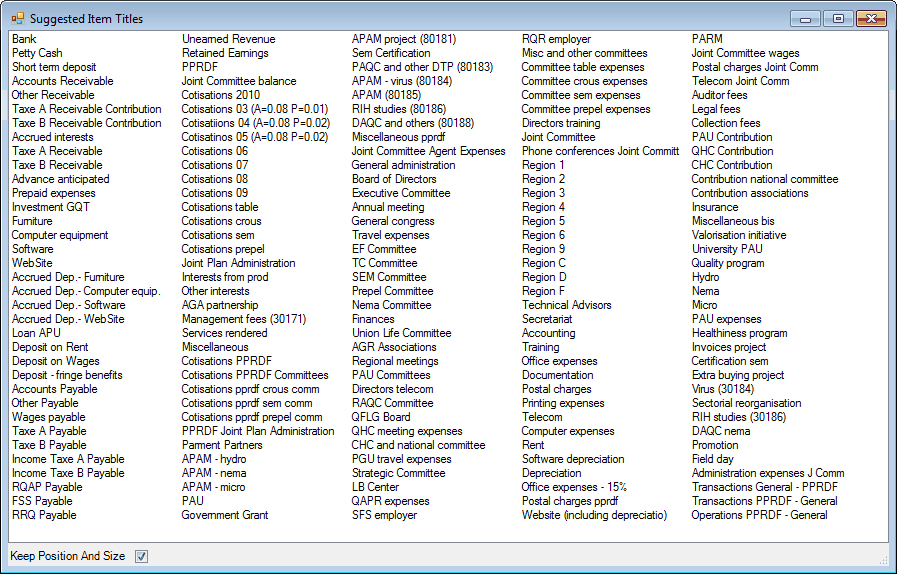Image resolution: width=897 pixels, height=574 pixels.
Task: Click 'APAM project (80181)'
Action: (404, 39)
